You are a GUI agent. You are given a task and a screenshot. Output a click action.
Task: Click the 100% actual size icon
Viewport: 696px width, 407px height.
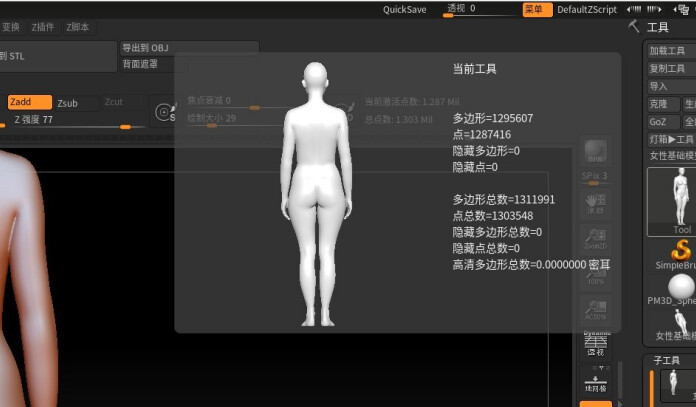coord(596,275)
